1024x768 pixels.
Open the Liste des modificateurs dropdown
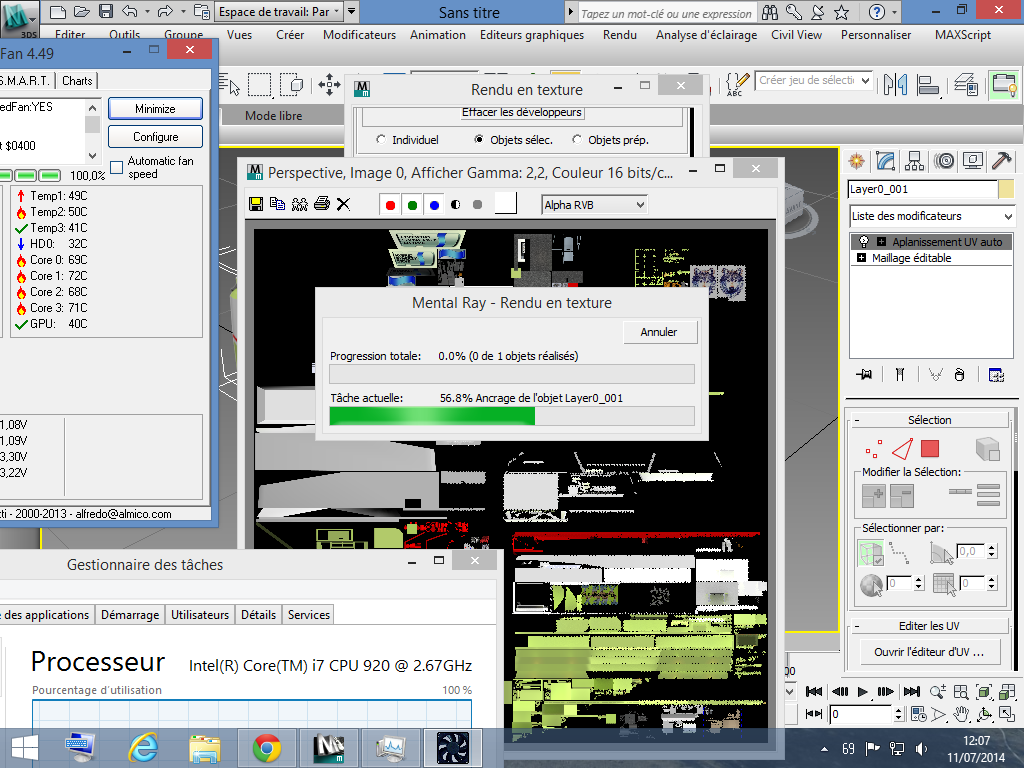[x=932, y=216]
